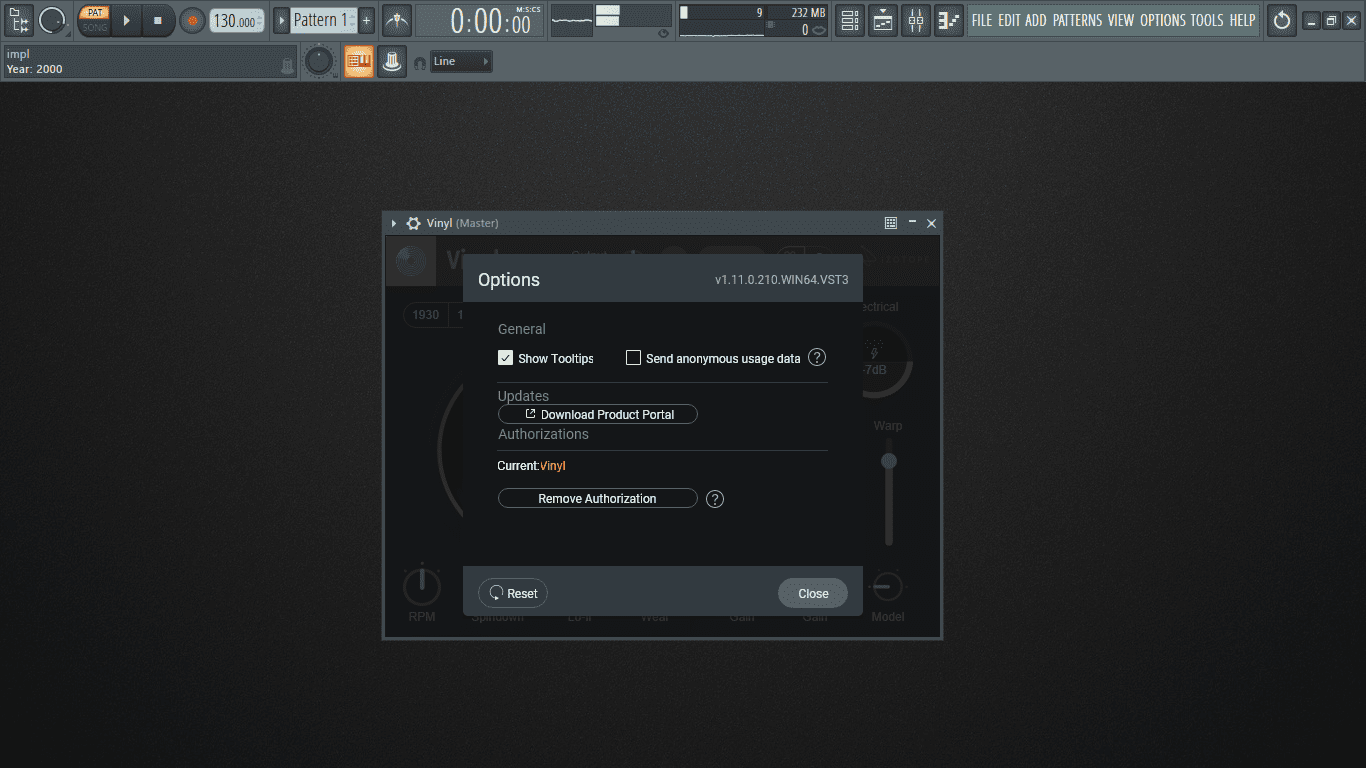The height and width of the screenshot is (768, 1366).
Task: Close the Options dialog
Action: pos(813,593)
